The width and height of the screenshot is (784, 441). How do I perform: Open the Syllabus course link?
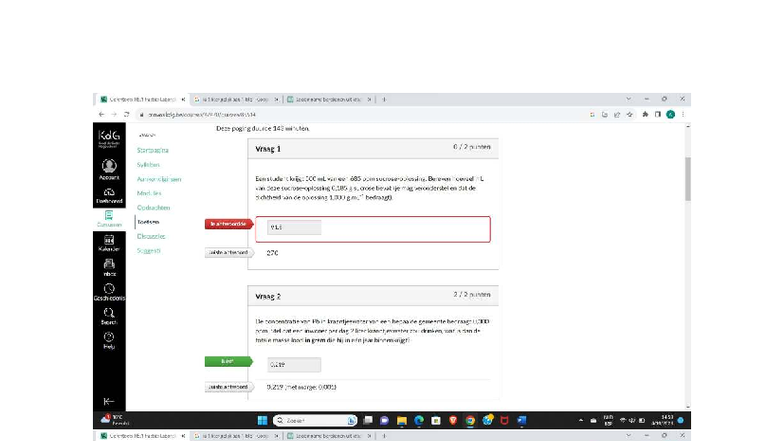pos(149,164)
